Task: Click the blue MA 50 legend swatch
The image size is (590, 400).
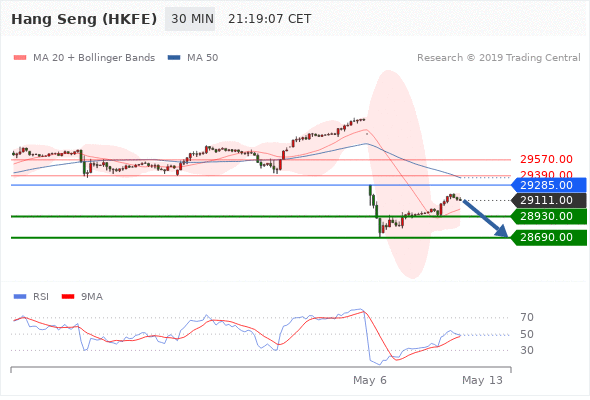Action: [x=174, y=58]
